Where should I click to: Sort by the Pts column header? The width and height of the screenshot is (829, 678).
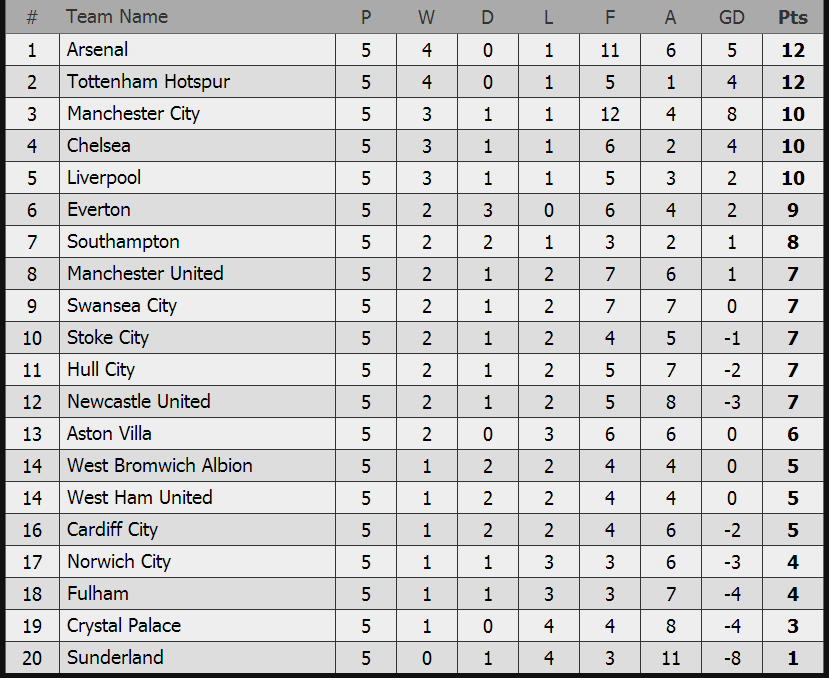click(x=793, y=17)
